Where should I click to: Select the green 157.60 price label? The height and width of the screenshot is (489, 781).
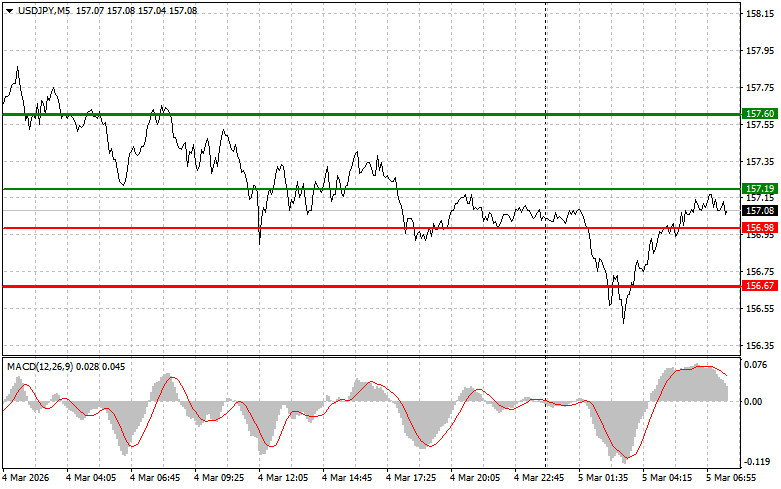tap(760, 114)
